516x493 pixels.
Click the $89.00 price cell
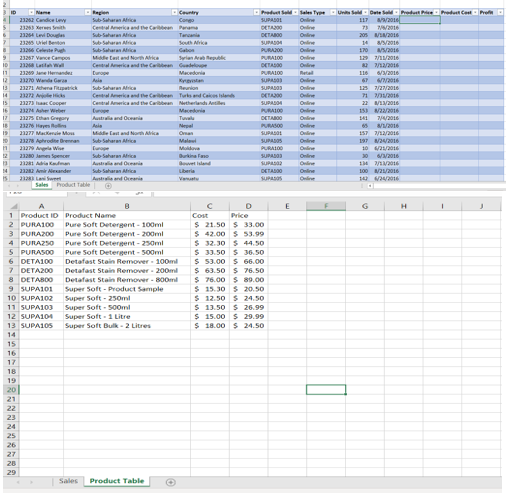[248, 280]
